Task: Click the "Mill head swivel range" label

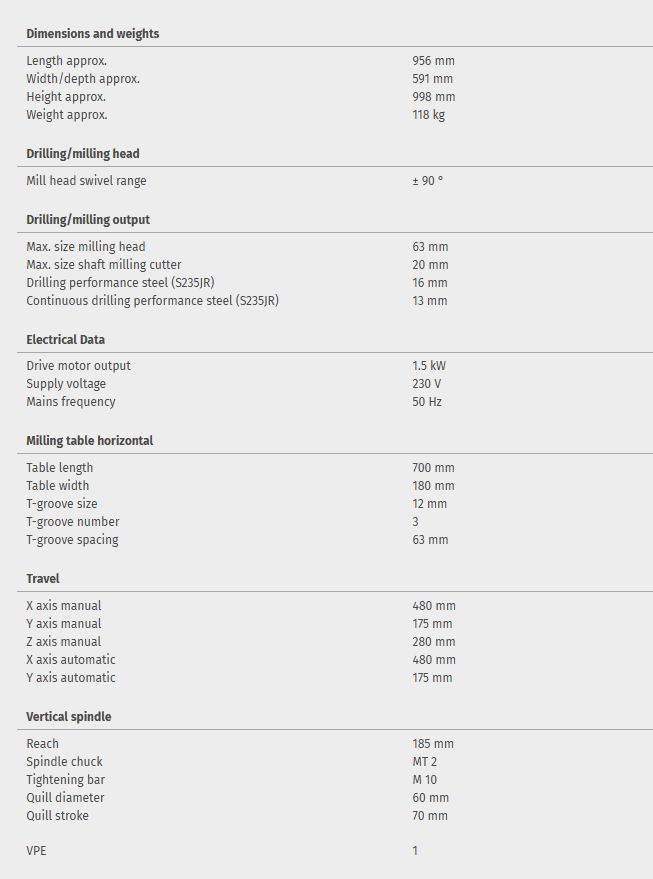Action: click(86, 181)
